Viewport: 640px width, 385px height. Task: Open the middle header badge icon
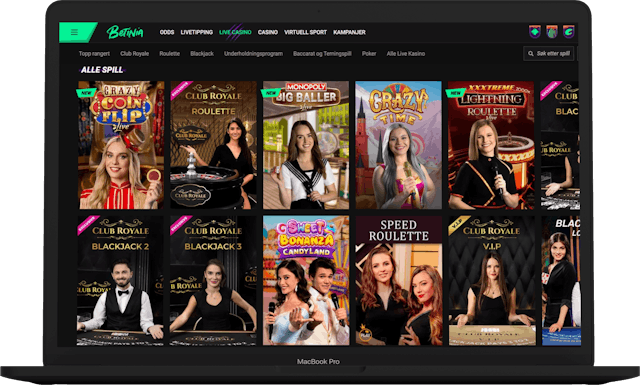click(x=552, y=31)
